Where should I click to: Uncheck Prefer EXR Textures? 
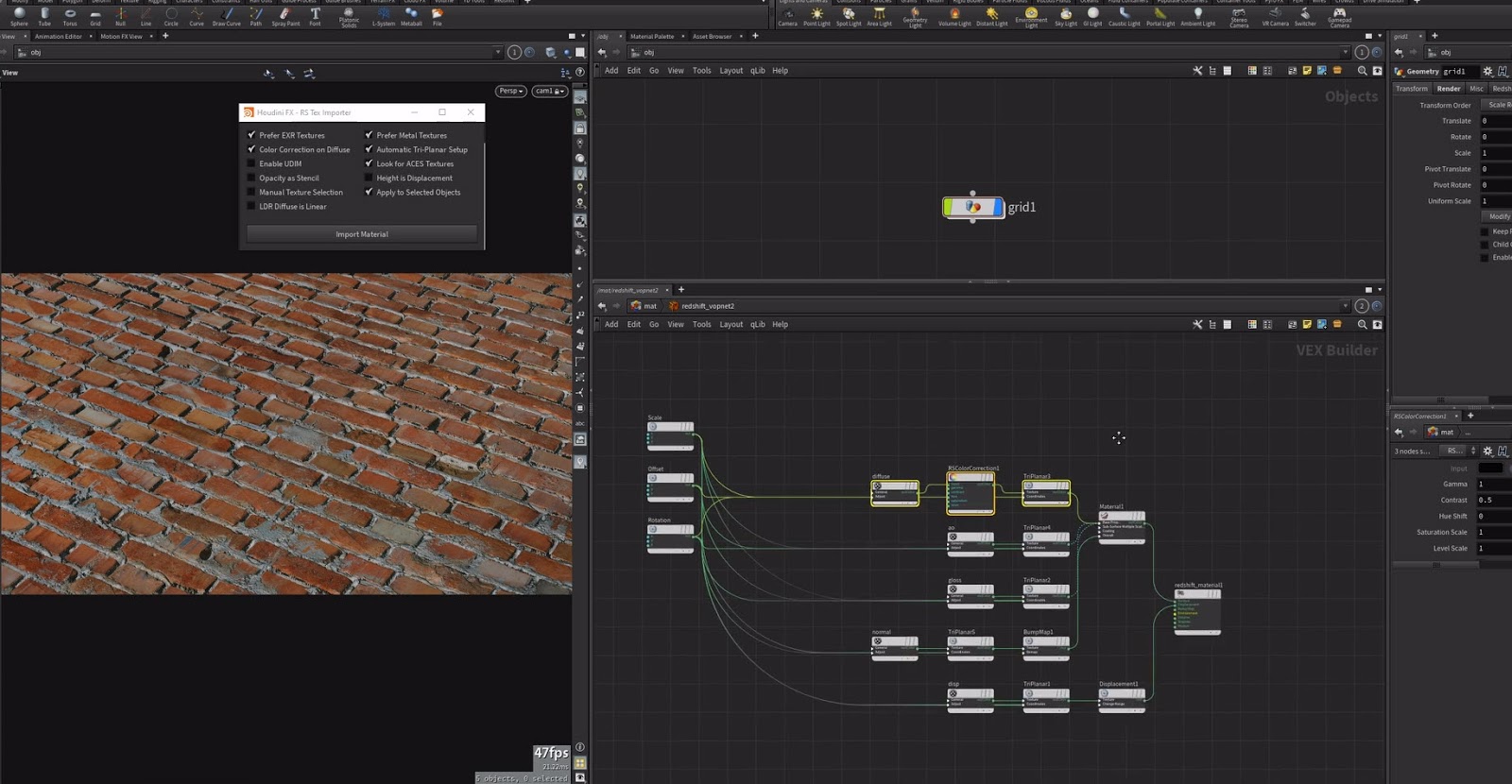pyautogui.click(x=252, y=135)
